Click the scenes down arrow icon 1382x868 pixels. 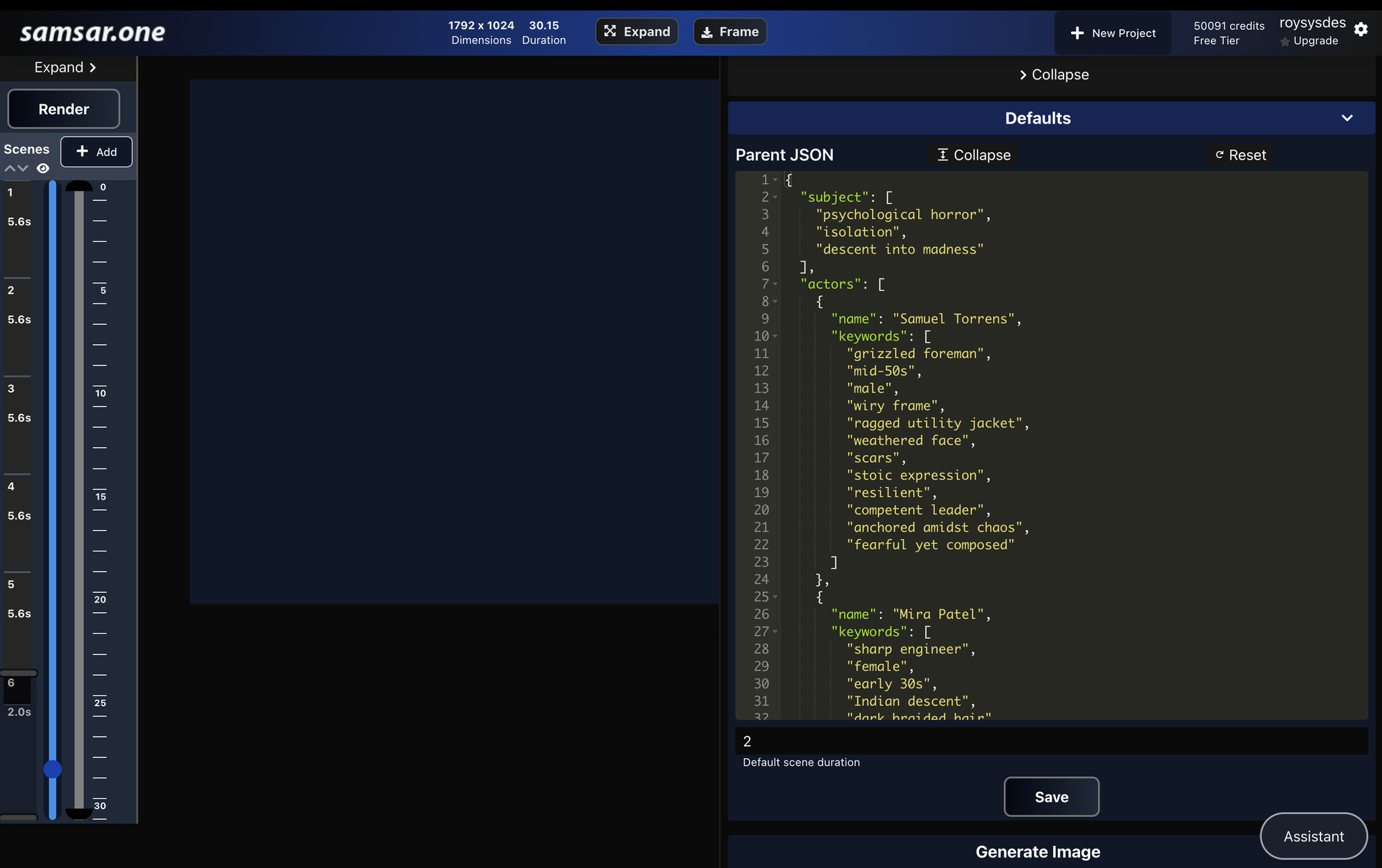[23, 169]
